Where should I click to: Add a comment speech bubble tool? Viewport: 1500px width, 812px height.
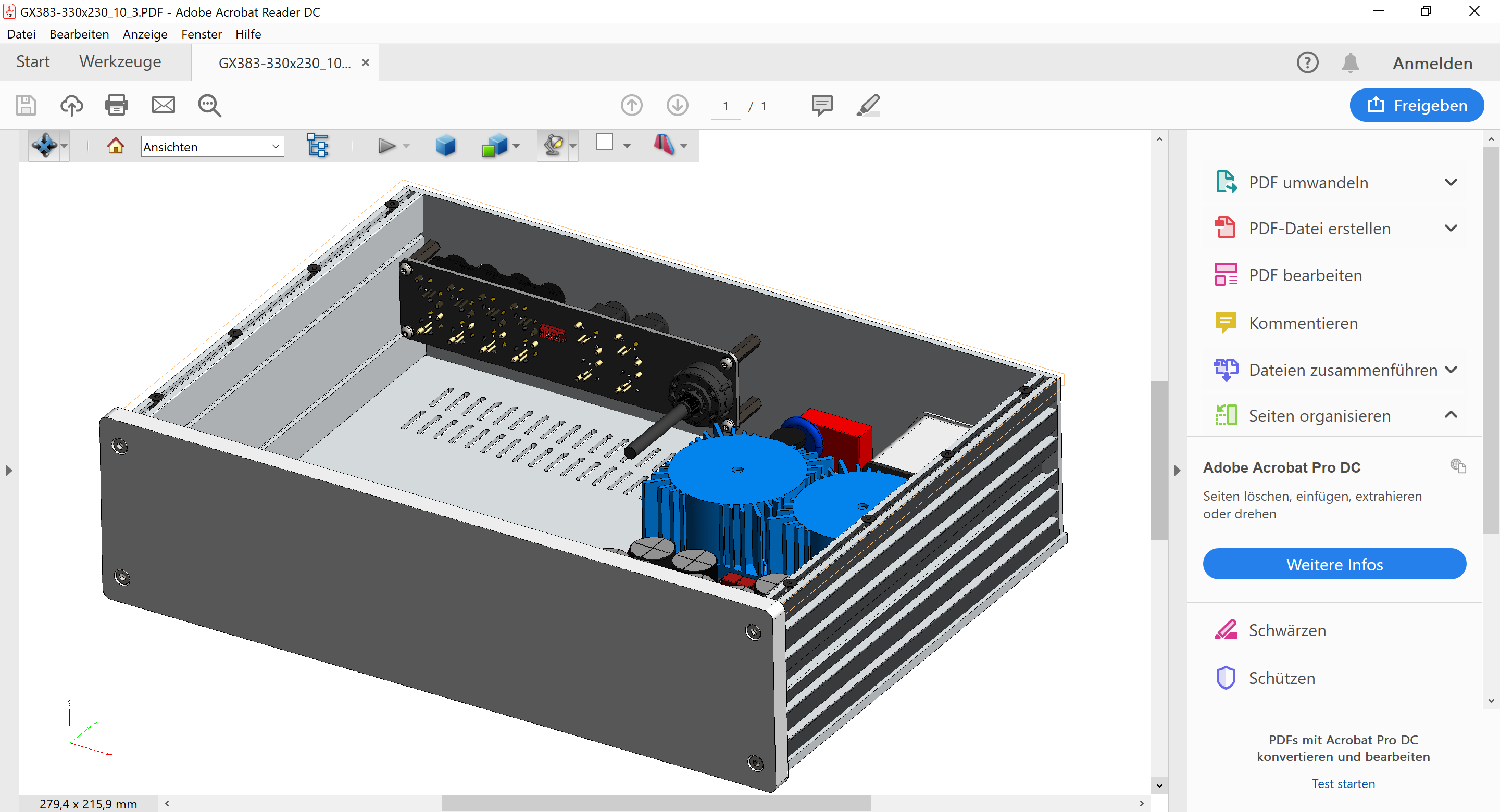[x=822, y=105]
